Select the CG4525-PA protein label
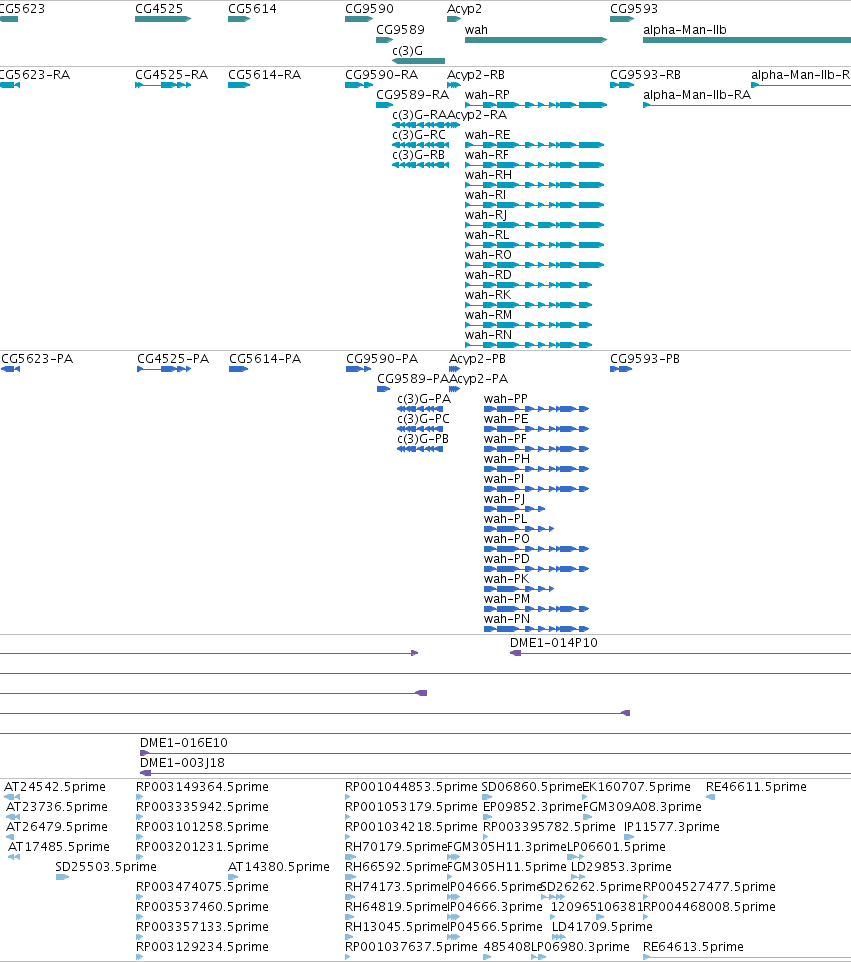The height and width of the screenshot is (962, 851). 173,358
